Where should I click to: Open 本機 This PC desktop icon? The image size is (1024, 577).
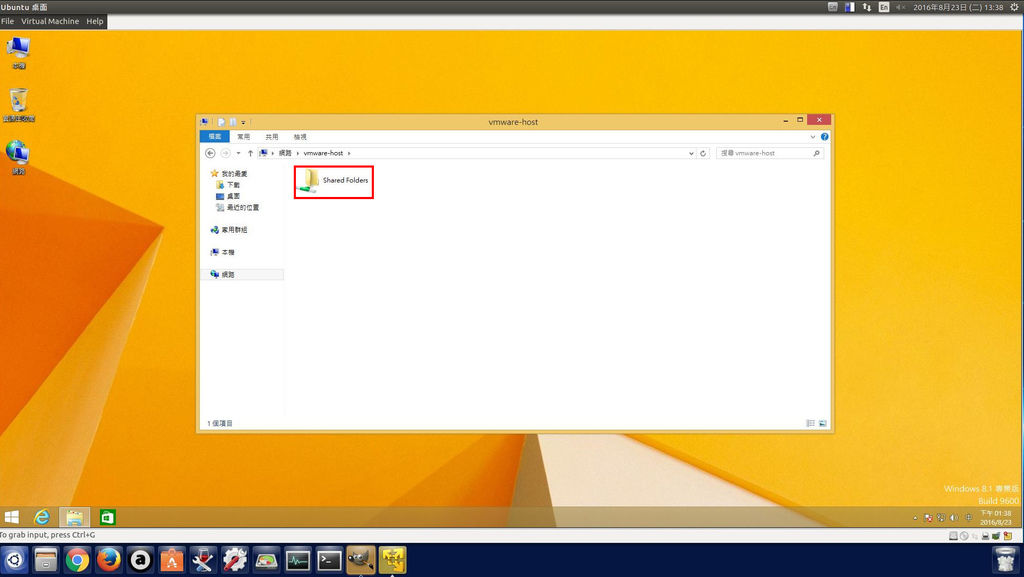pos(18,53)
